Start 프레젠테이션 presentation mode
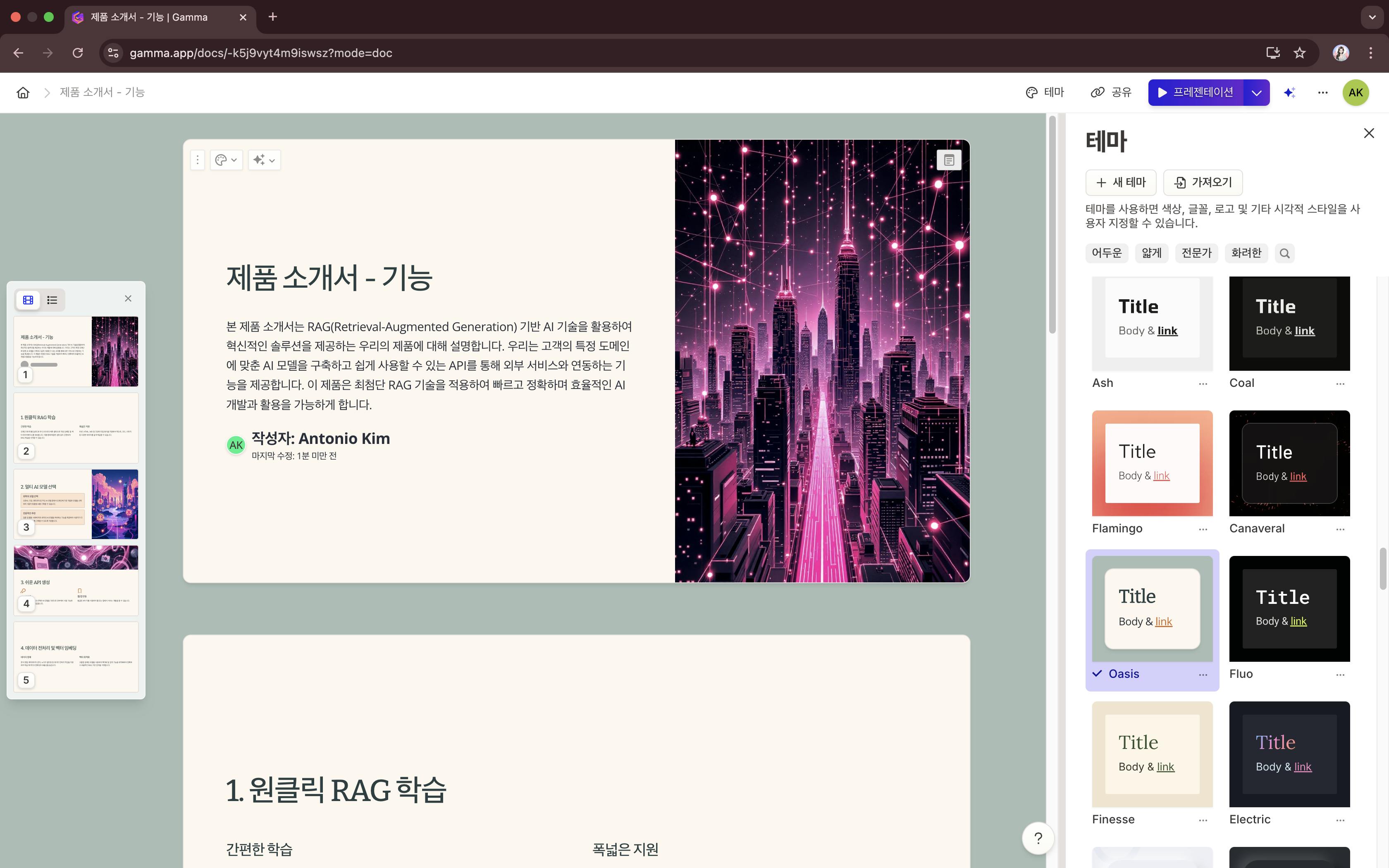Image resolution: width=1389 pixels, height=868 pixels. 1196,93
